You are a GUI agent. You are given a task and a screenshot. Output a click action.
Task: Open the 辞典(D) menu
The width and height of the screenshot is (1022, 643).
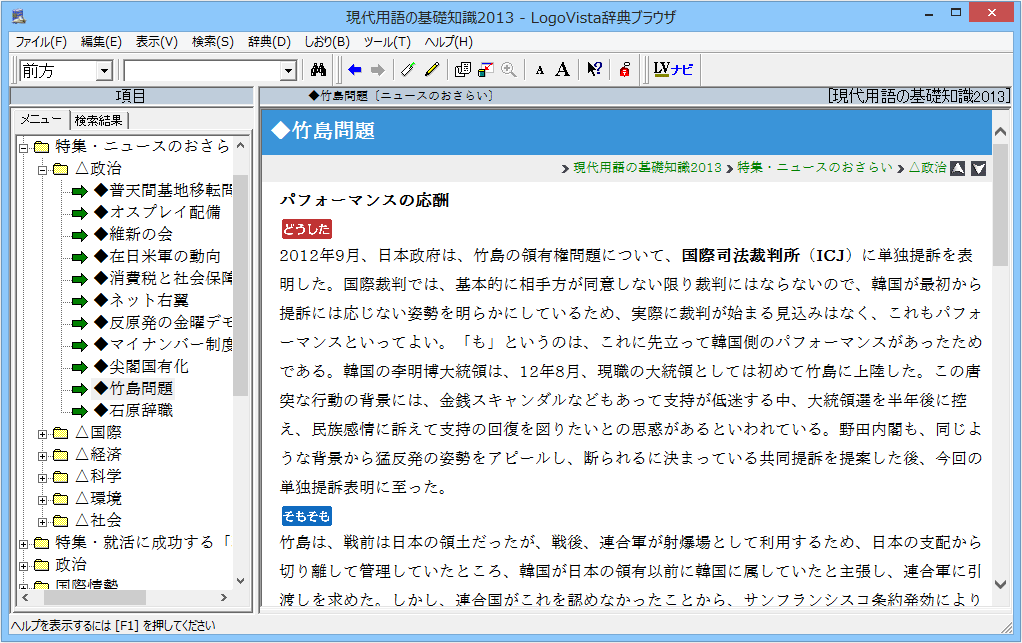point(268,42)
